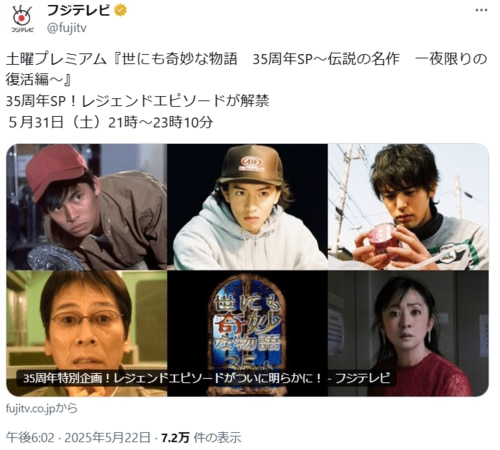
Task: Select the tweet text mentioning 土曜プレミアム
Action: 247,69
